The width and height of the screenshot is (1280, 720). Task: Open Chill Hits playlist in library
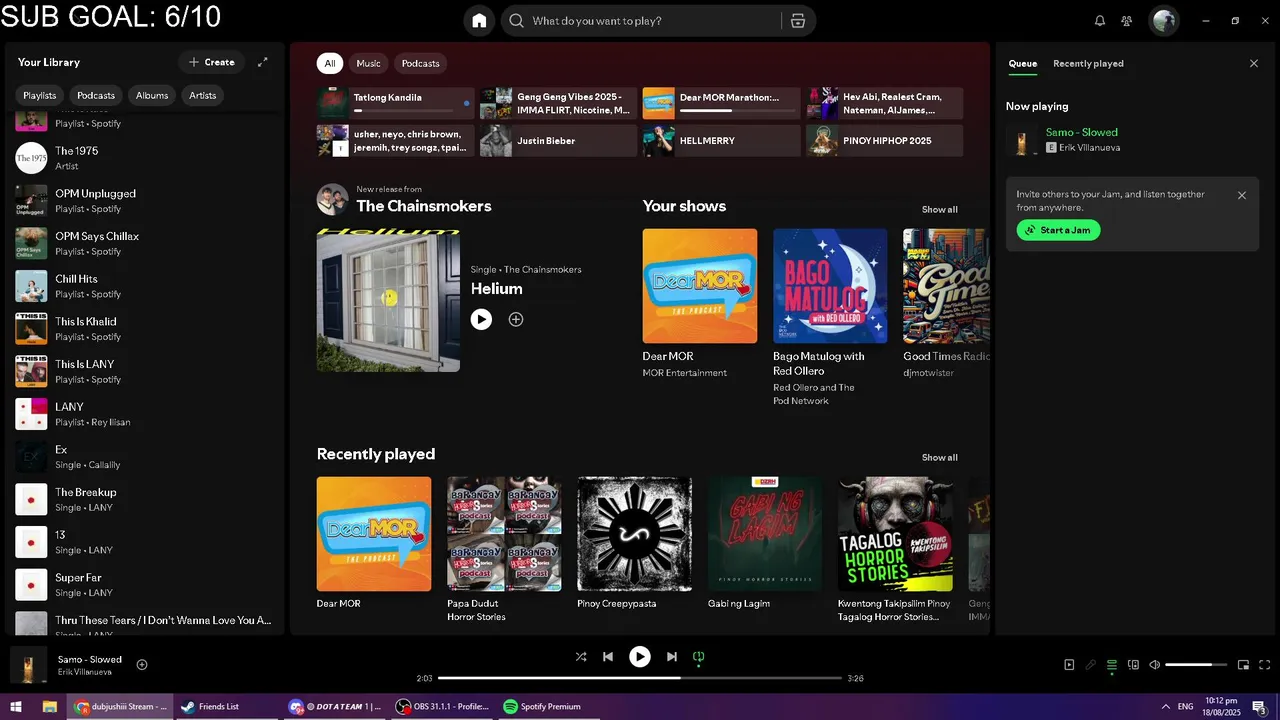[x=145, y=286]
